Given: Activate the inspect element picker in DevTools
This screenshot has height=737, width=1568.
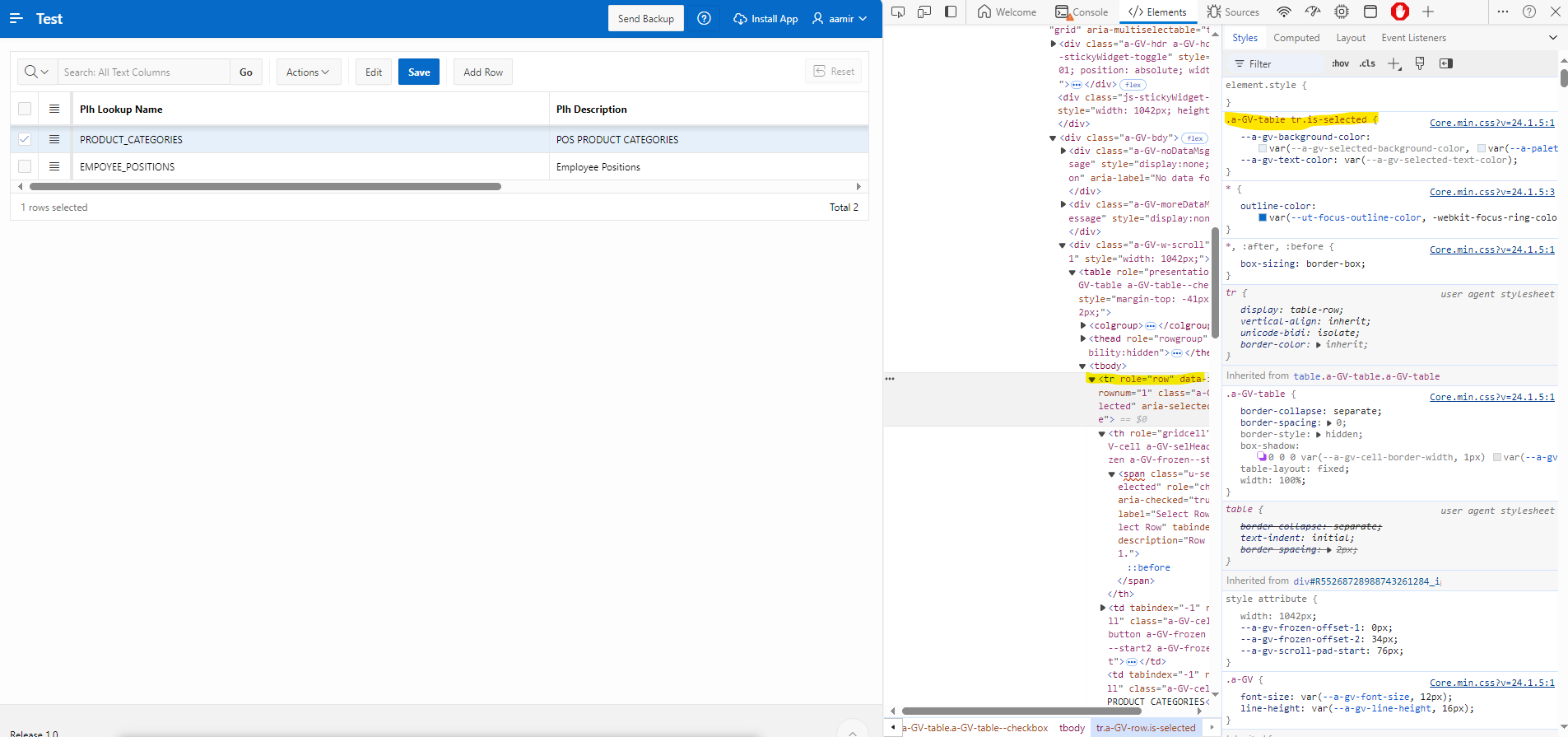Looking at the screenshot, I should 898,12.
